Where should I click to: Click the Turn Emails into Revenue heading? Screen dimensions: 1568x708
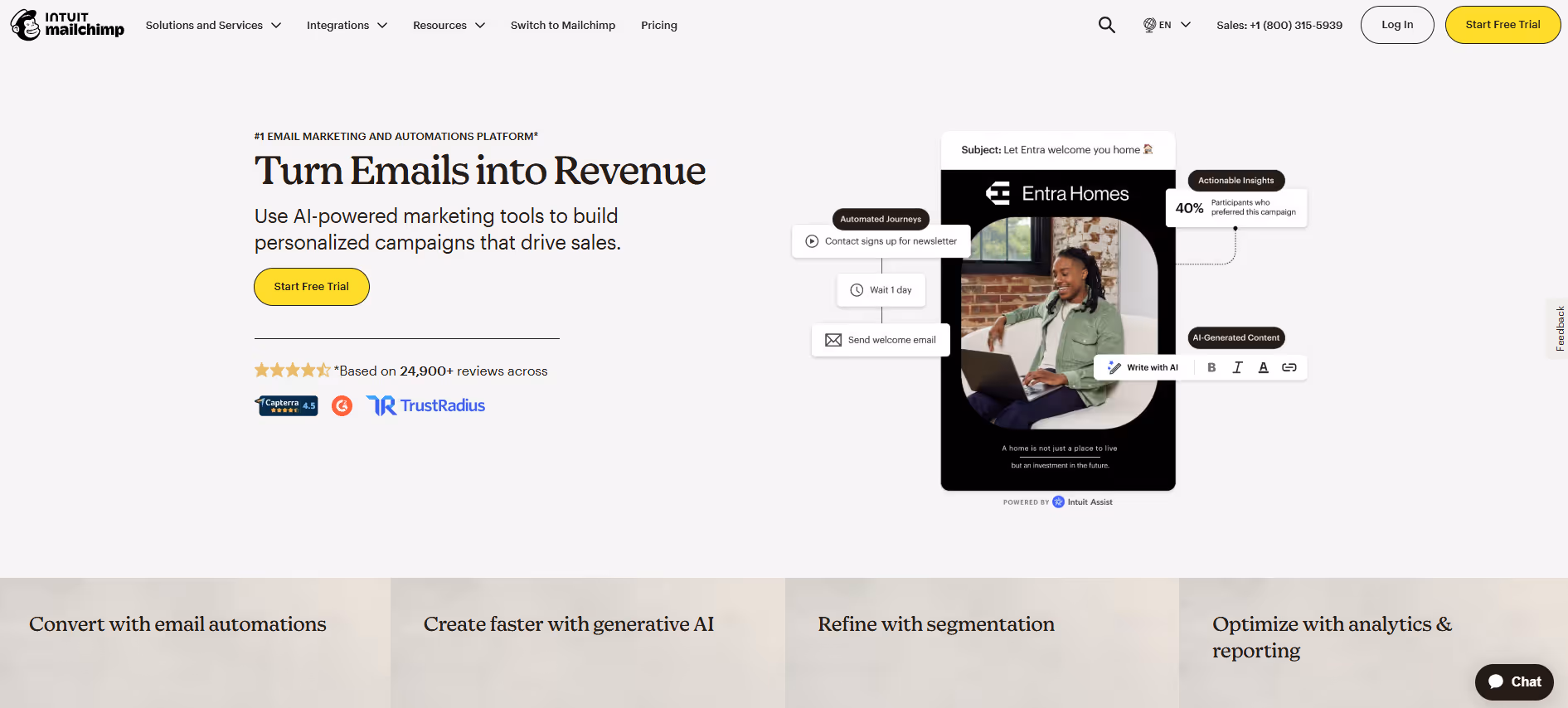(x=480, y=171)
